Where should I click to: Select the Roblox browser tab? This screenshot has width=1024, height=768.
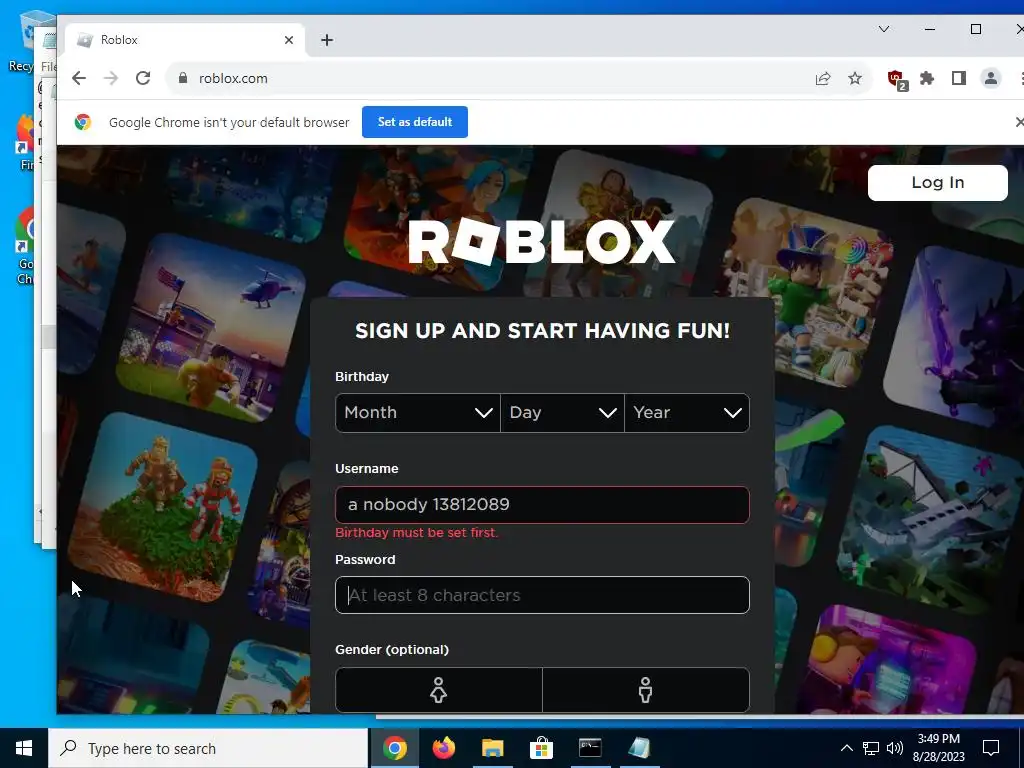(186, 40)
